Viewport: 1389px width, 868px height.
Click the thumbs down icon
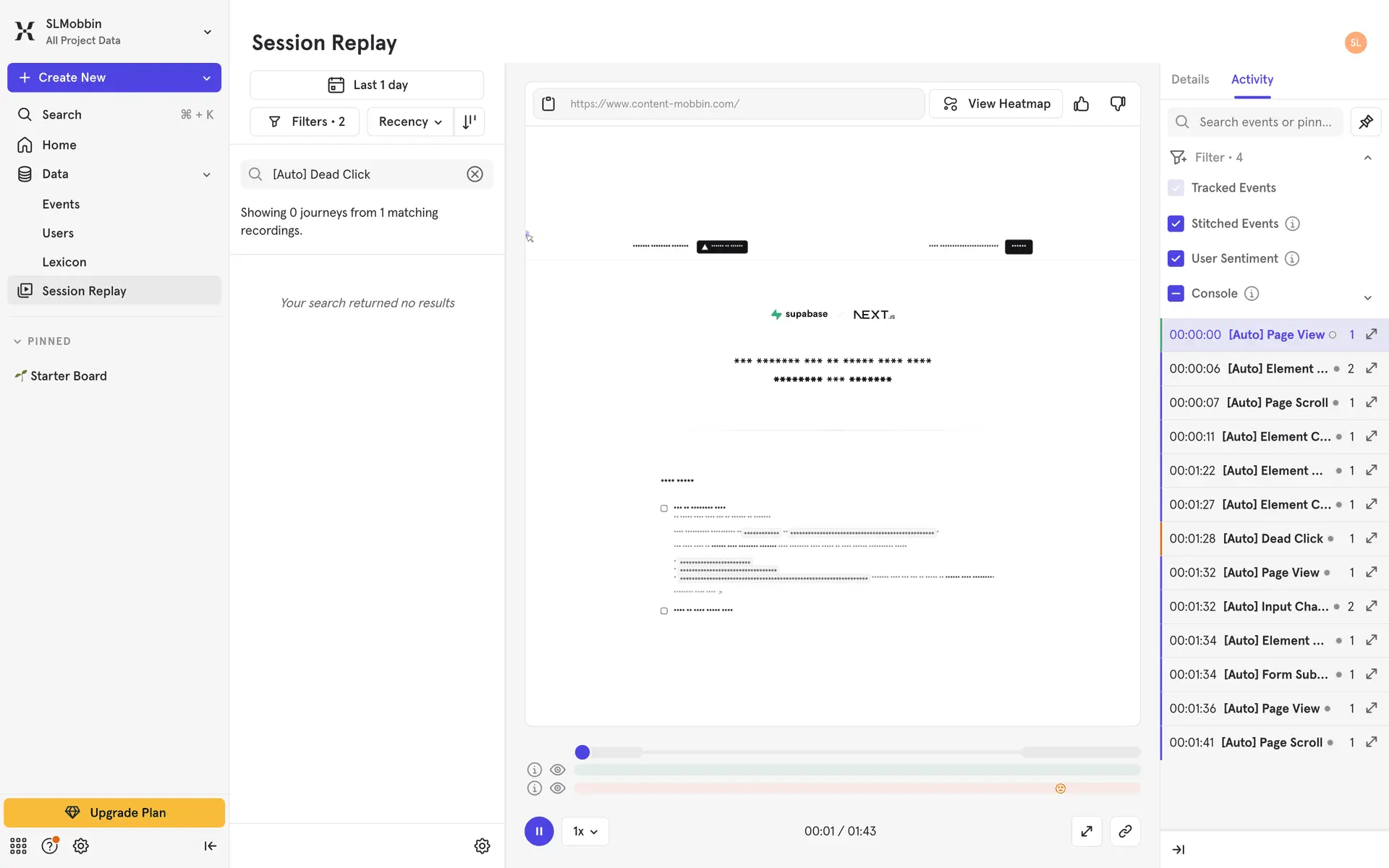click(x=1118, y=104)
